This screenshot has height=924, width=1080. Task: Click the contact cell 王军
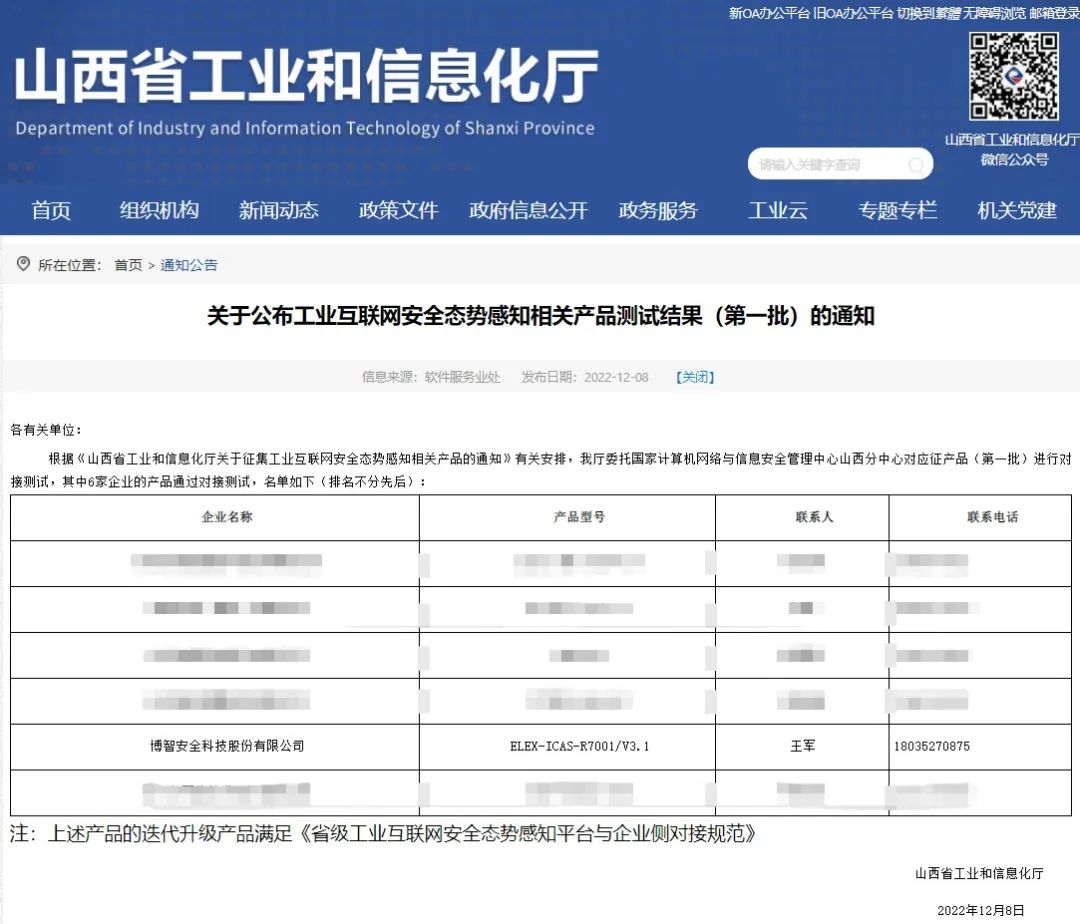click(803, 746)
